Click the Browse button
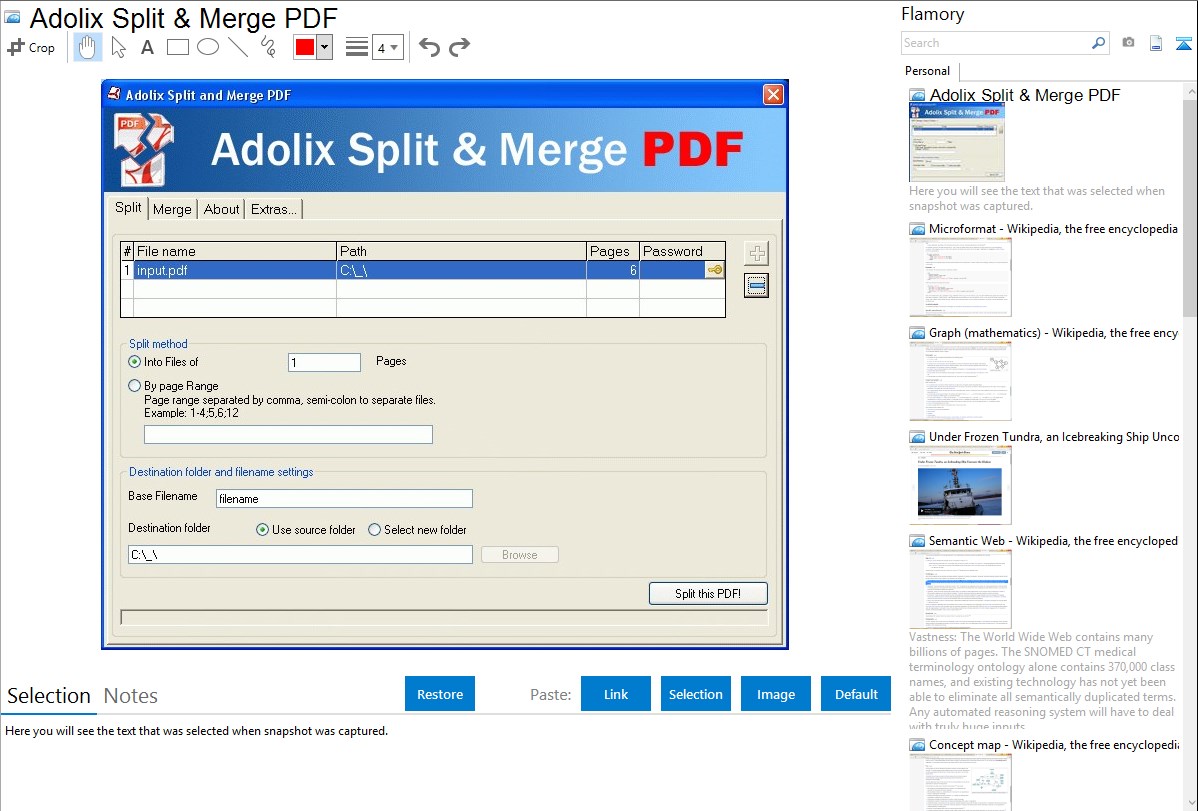The image size is (1198, 811). (x=520, y=555)
